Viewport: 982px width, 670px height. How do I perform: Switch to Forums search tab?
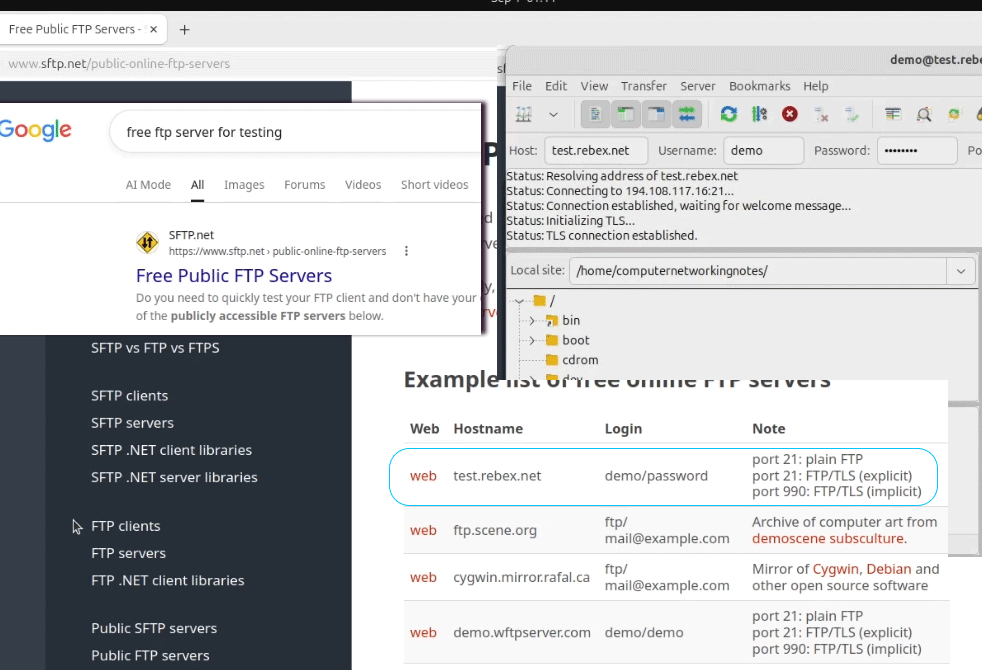(304, 185)
